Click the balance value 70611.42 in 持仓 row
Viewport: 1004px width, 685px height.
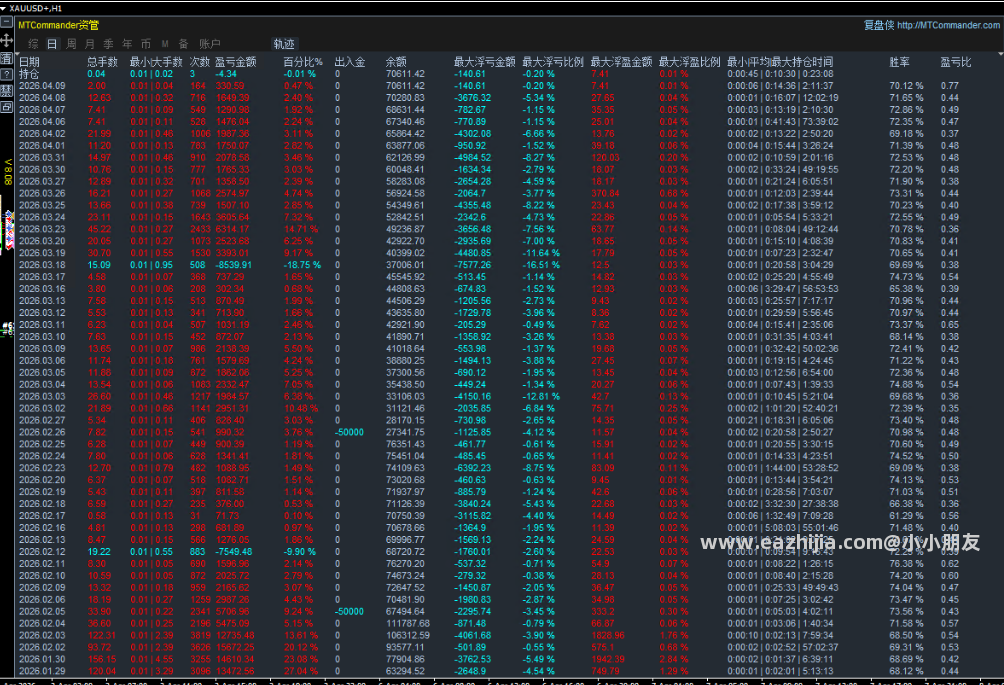405,74
